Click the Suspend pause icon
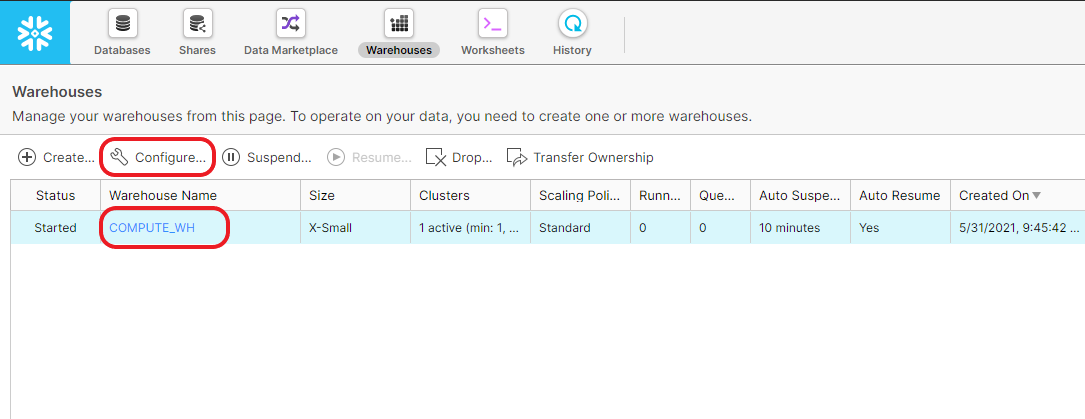 click(x=231, y=157)
